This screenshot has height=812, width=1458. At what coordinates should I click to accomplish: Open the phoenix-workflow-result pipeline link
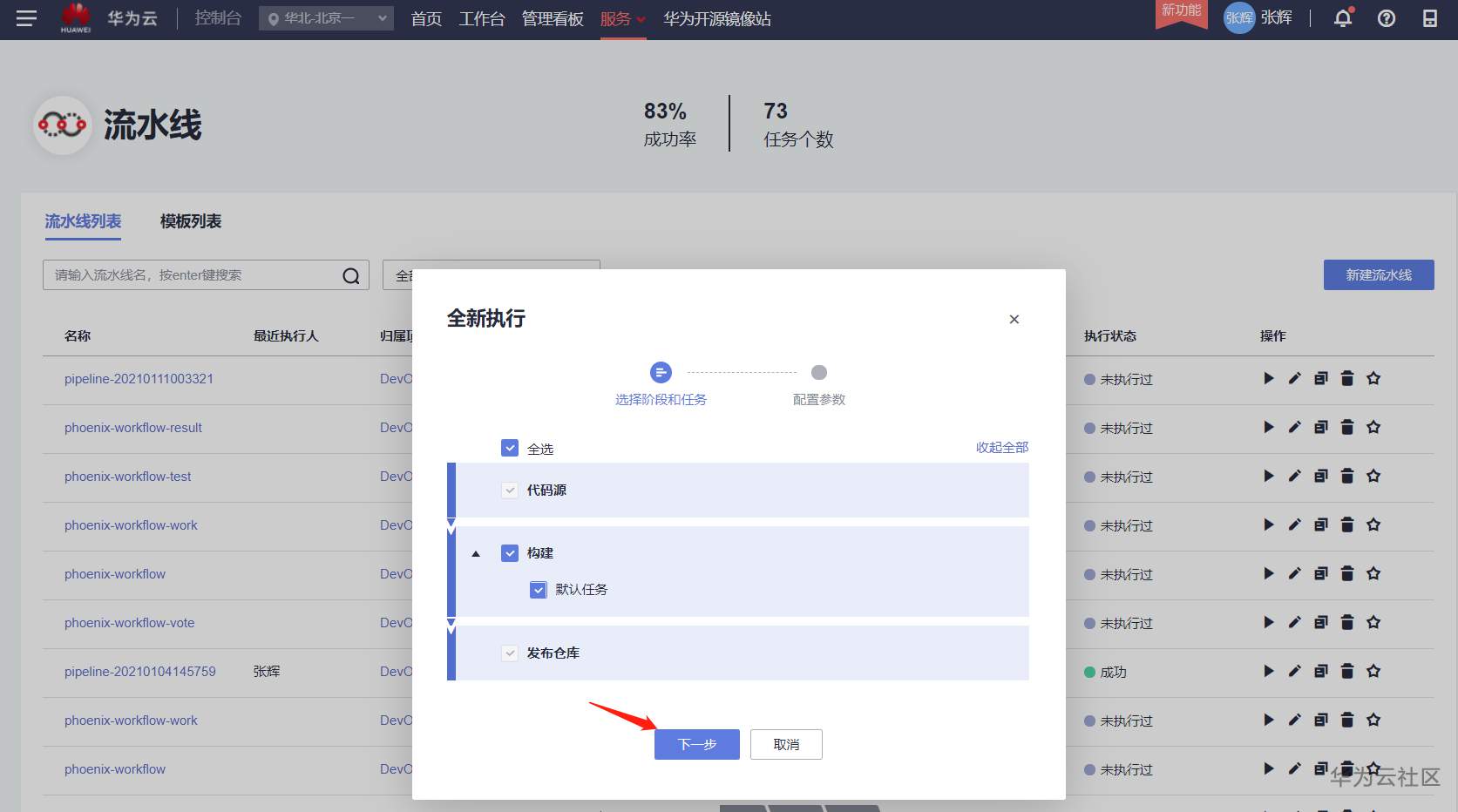pyautogui.click(x=133, y=428)
